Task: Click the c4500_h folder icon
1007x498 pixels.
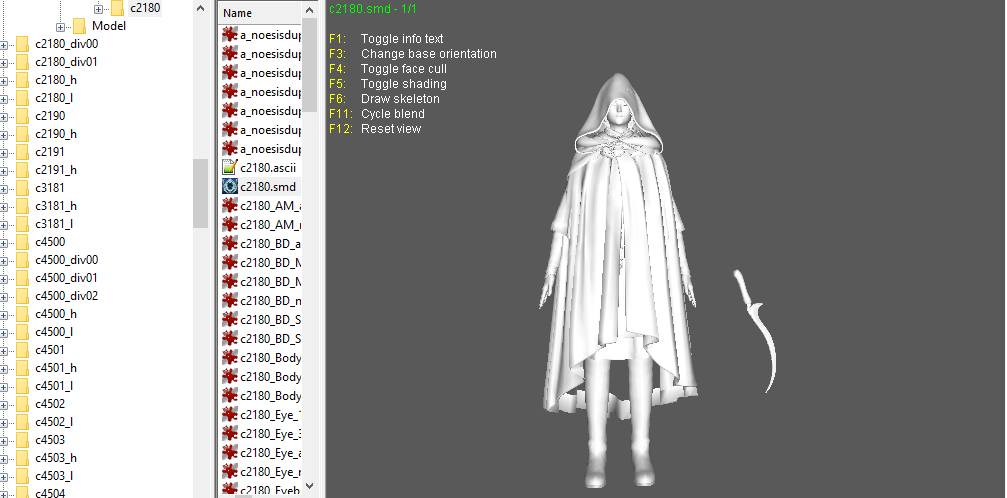Action: point(22,314)
